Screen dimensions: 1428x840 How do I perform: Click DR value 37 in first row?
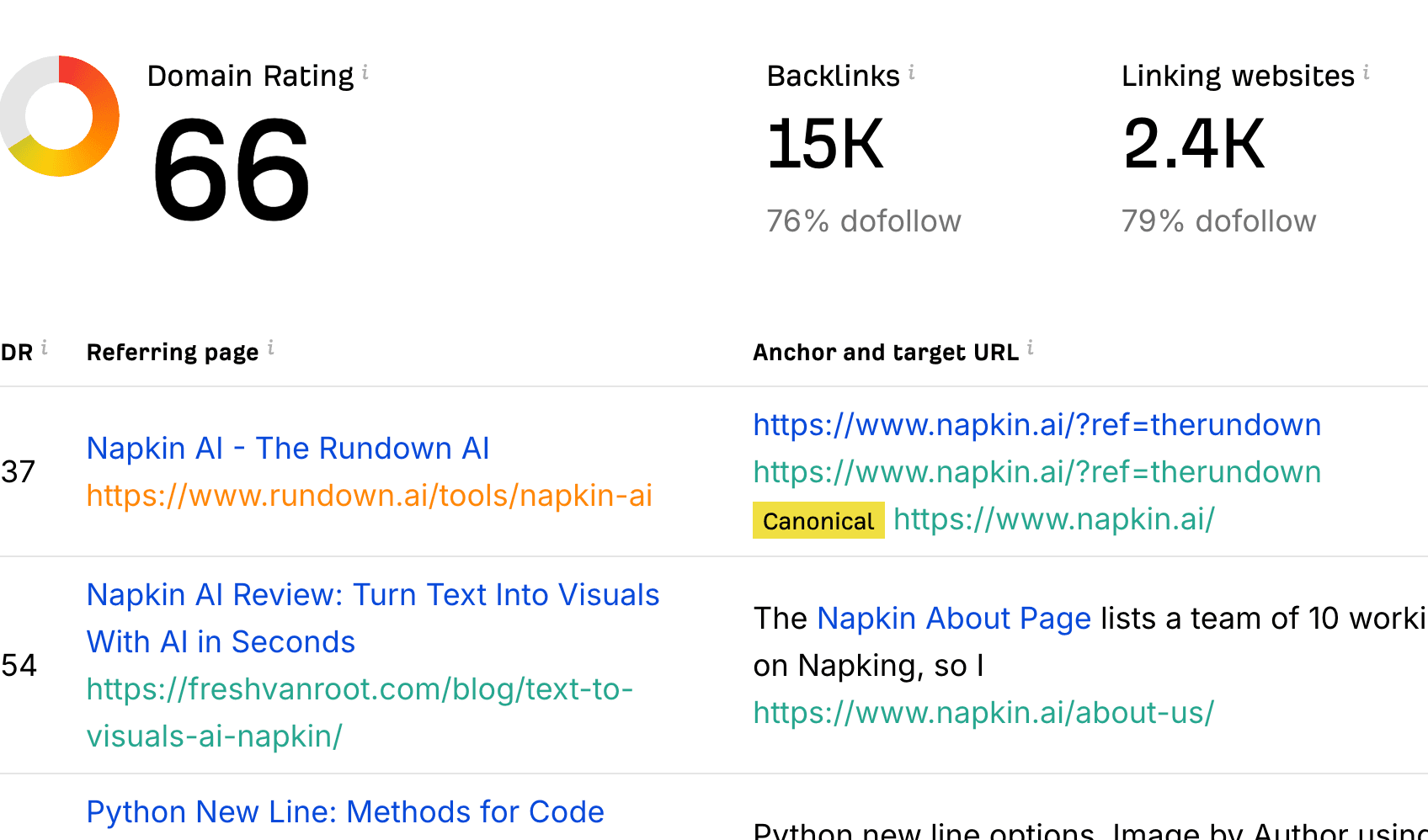point(18,472)
